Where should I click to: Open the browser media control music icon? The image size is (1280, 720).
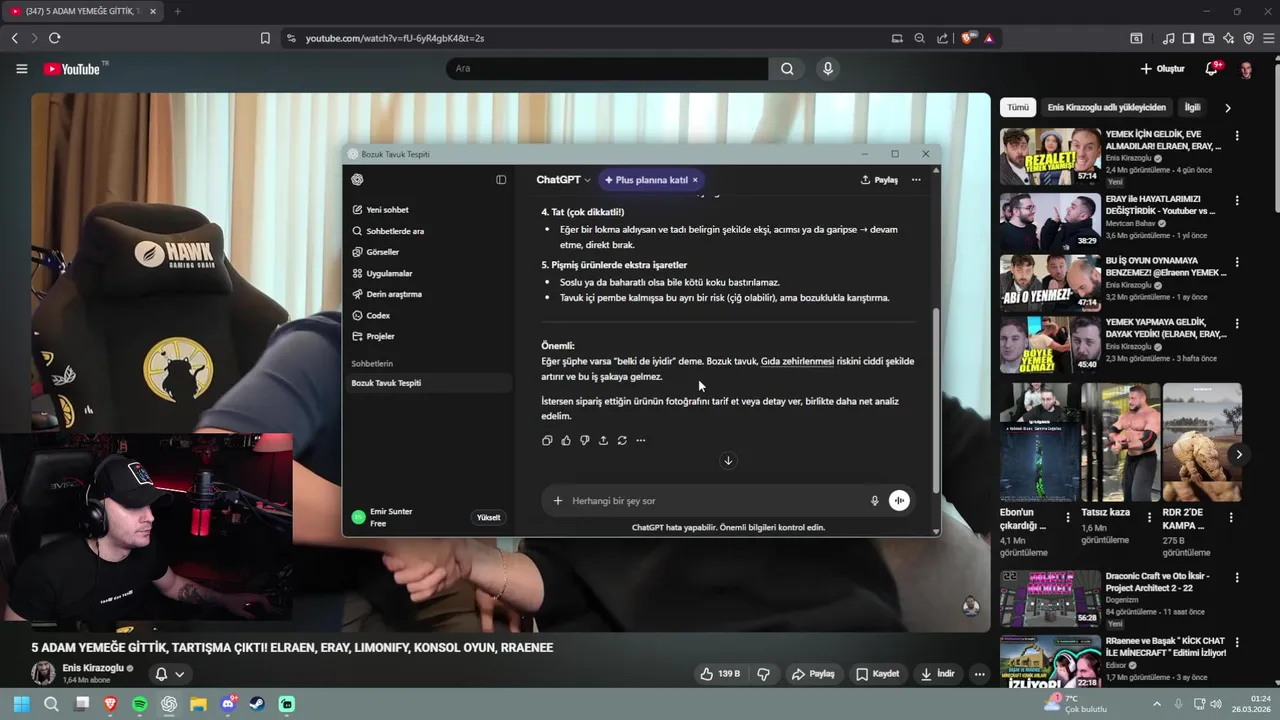point(1168,38)
